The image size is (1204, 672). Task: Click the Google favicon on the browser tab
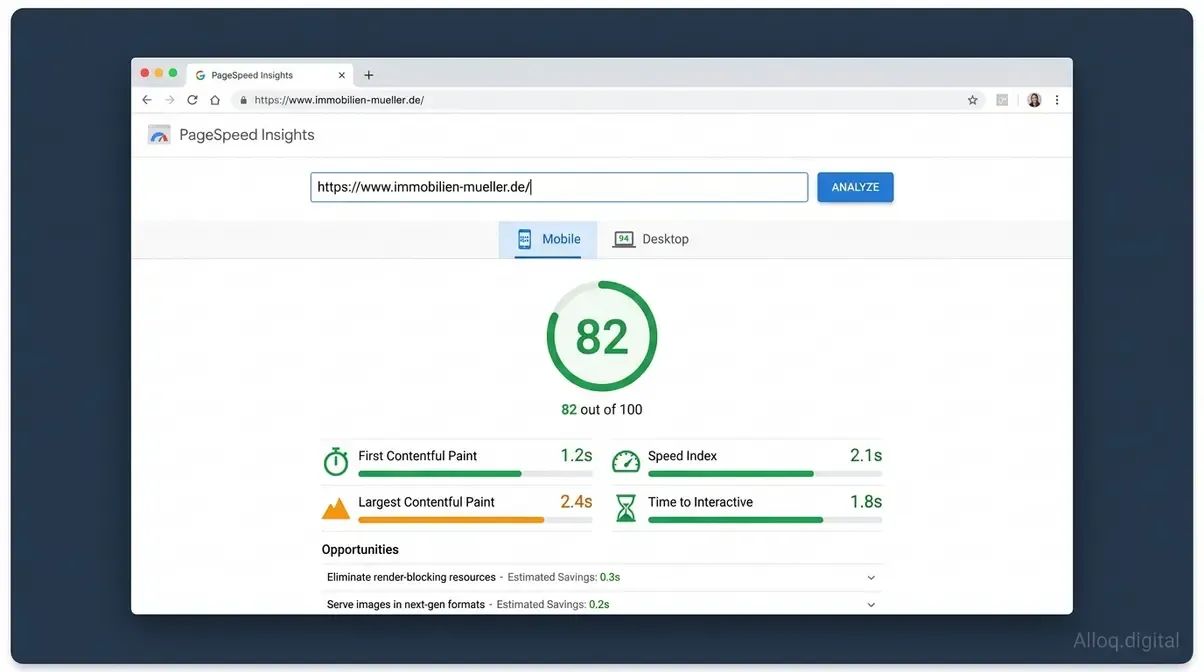200,75
